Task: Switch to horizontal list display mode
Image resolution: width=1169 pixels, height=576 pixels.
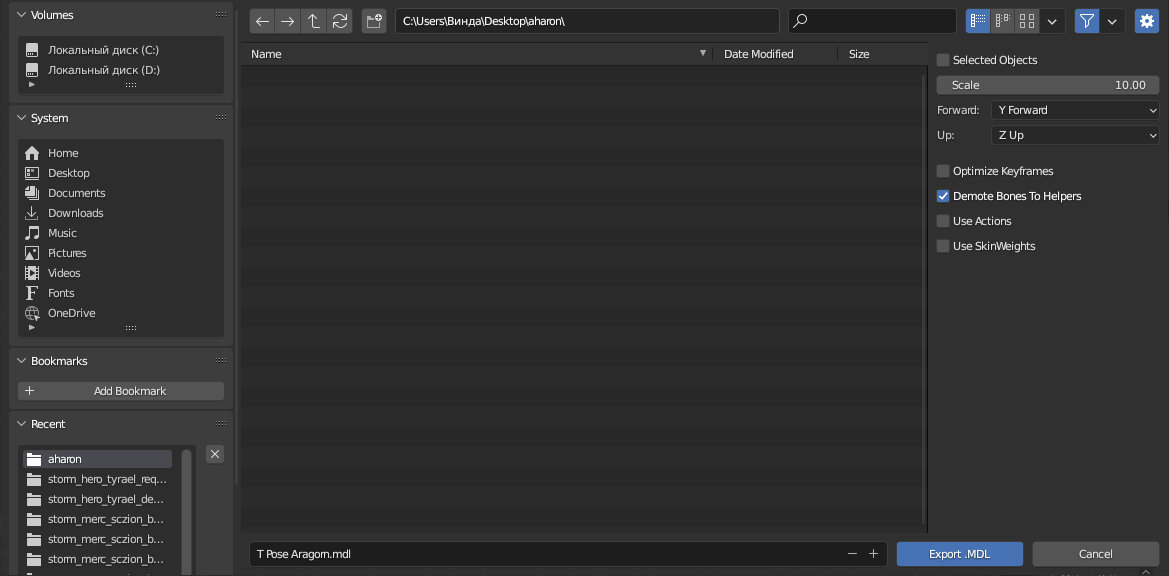Action: (x=1003, y=21)
